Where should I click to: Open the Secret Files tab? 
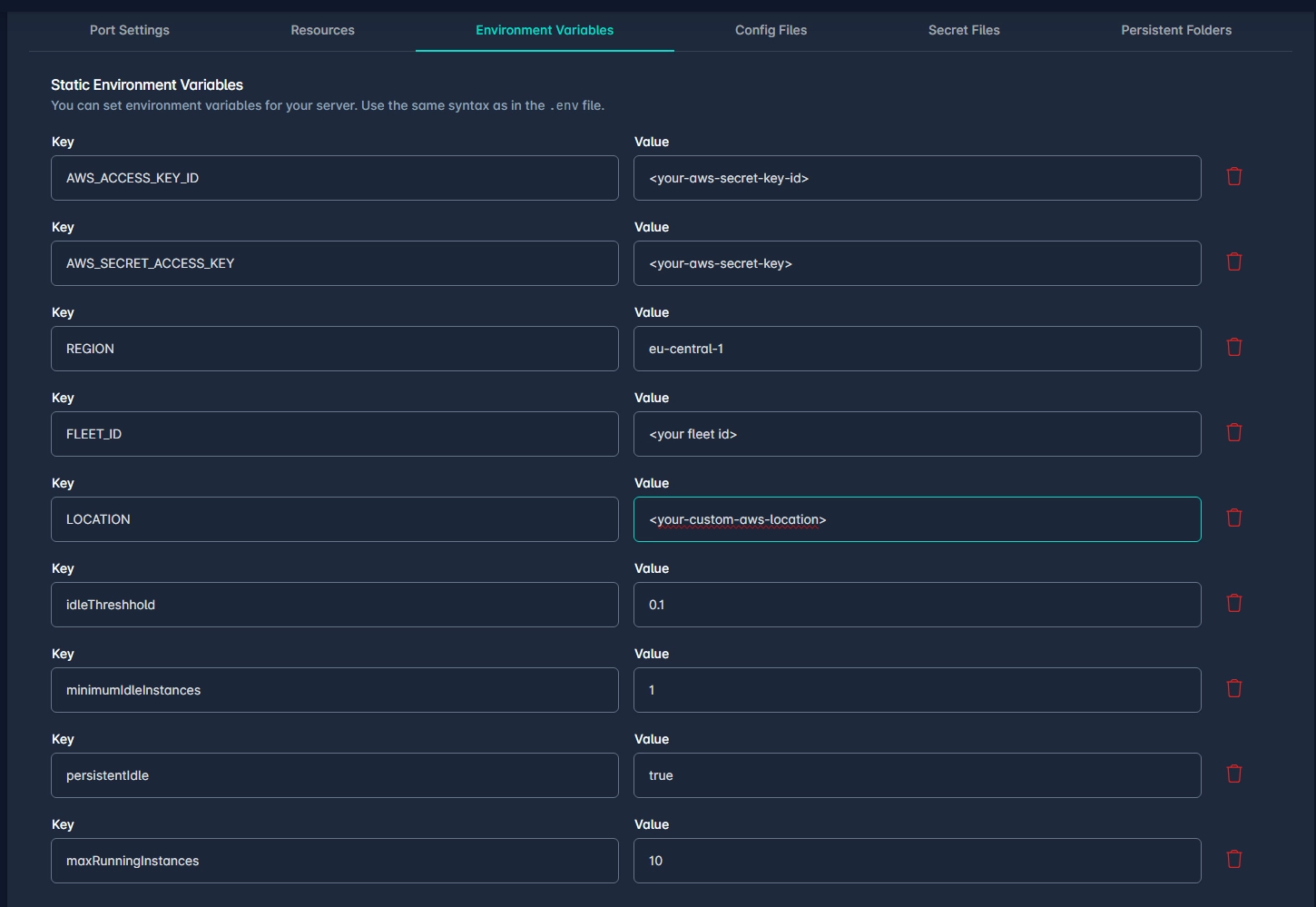964,30
